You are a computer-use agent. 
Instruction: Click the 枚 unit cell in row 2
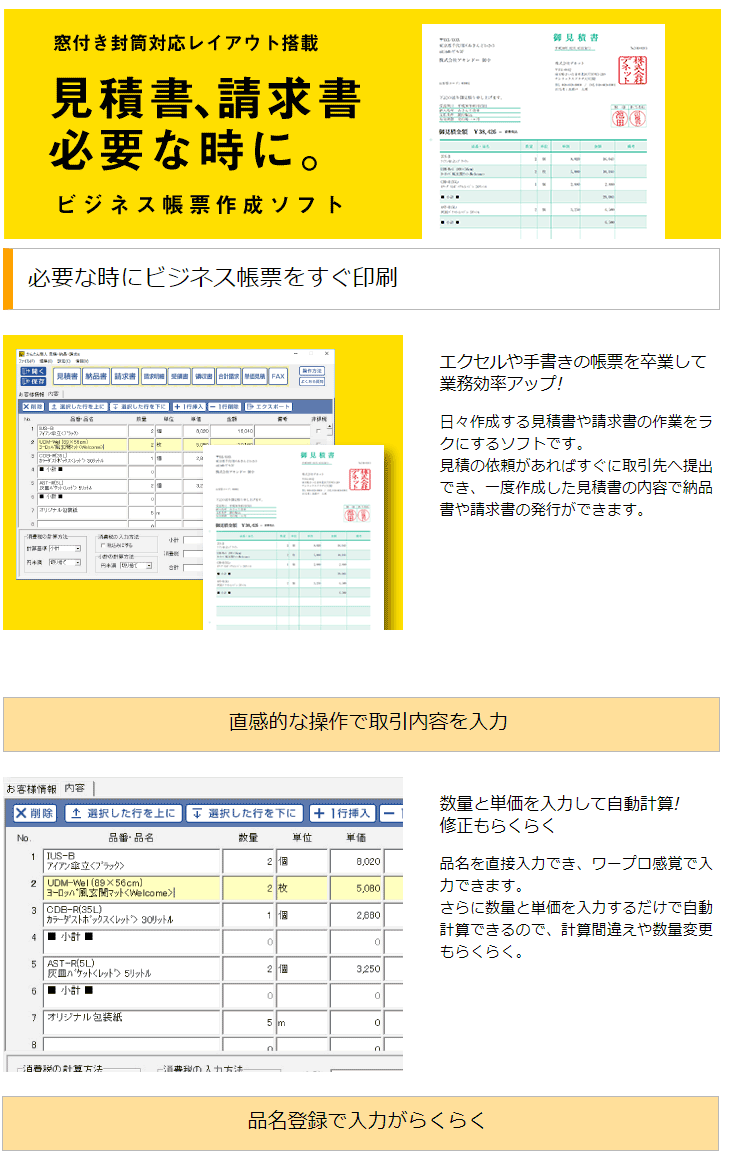(x=302, y=888)
